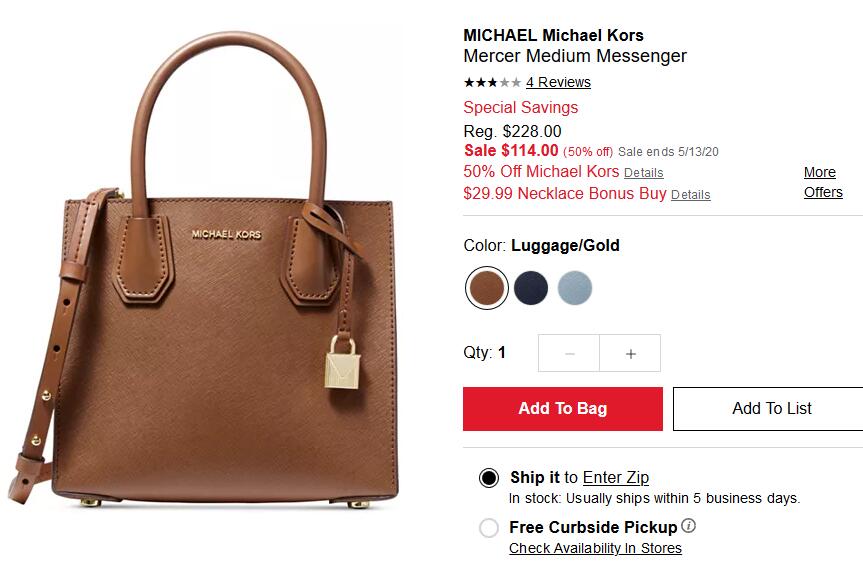Open Details for 50% Off Michael Kors
863x571 pixels.
click(x=643, y=173)
